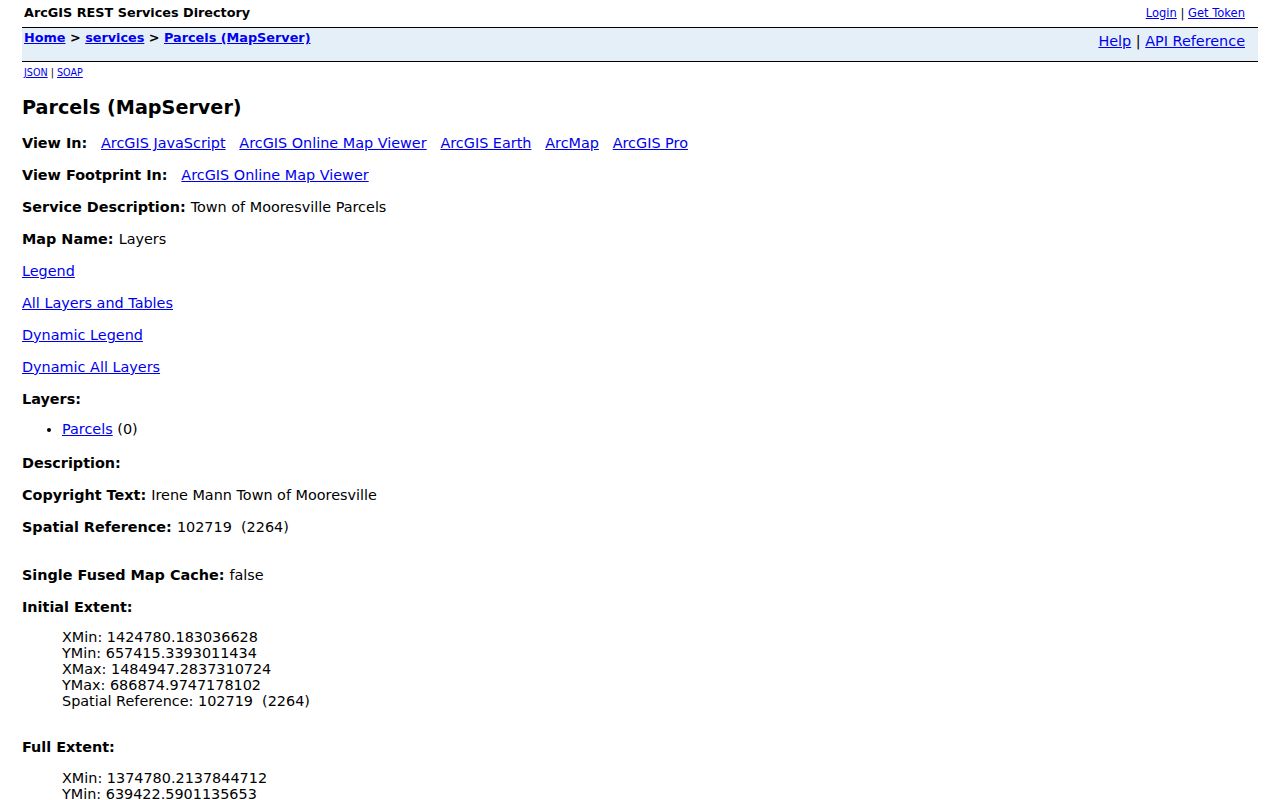Image resolution: width=1280 pixels, height=800 pixels.
Task: View the service as JSON
Action: (36, 72)
